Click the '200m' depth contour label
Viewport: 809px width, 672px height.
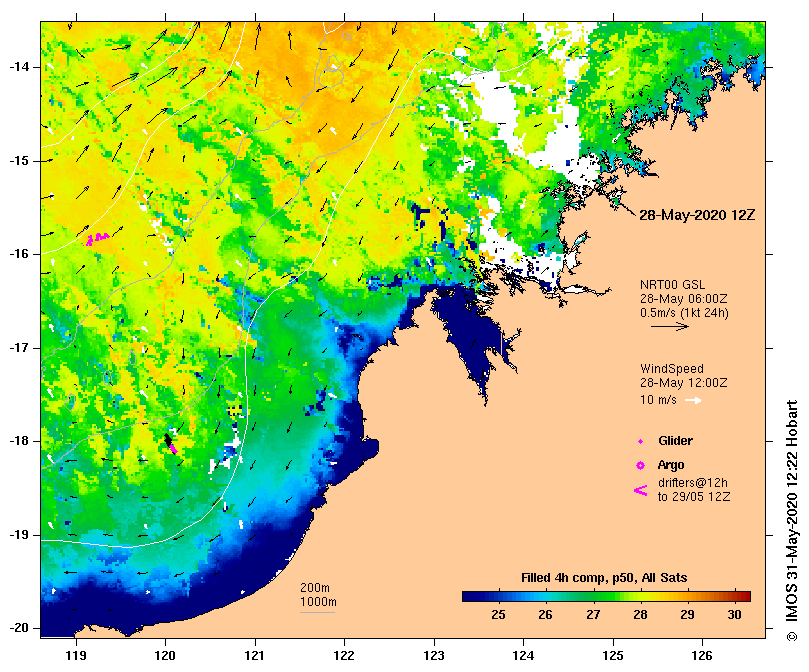pyautogui.click(x=315, y=588)
